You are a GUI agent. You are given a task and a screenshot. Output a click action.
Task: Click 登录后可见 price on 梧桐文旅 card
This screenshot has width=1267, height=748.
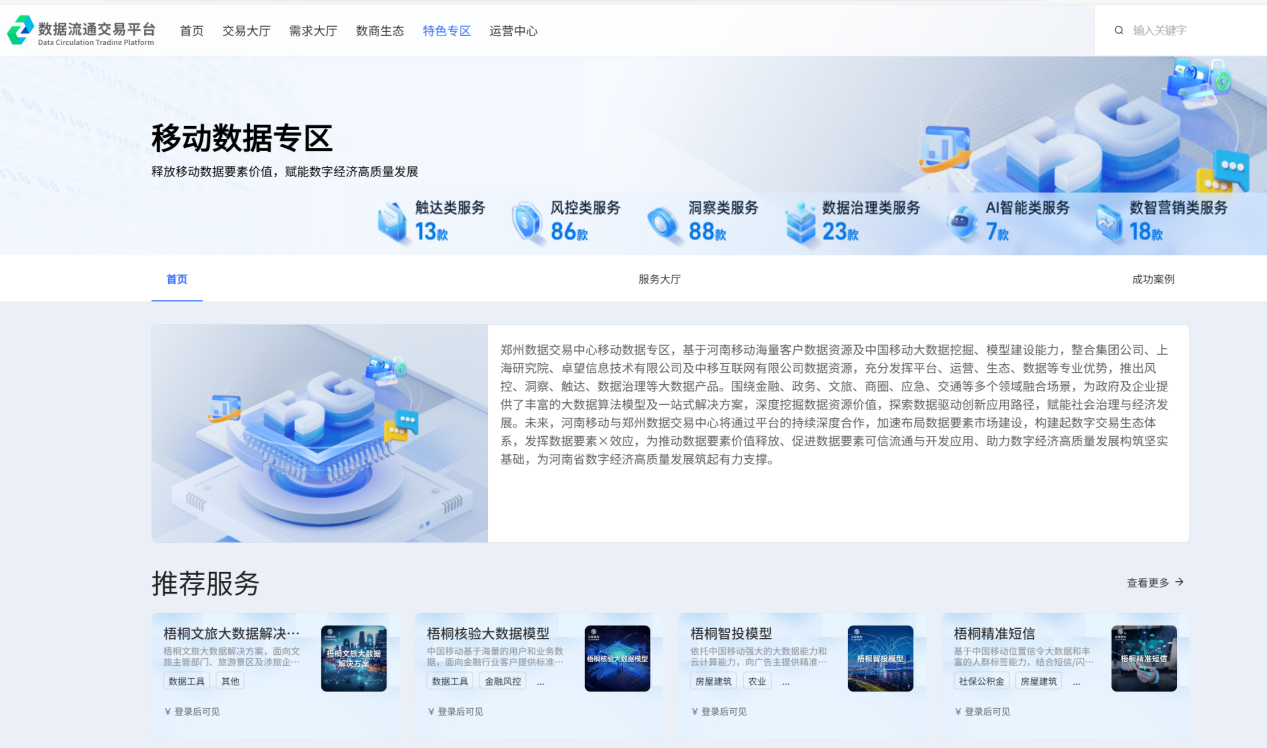(x=192, y=712)
